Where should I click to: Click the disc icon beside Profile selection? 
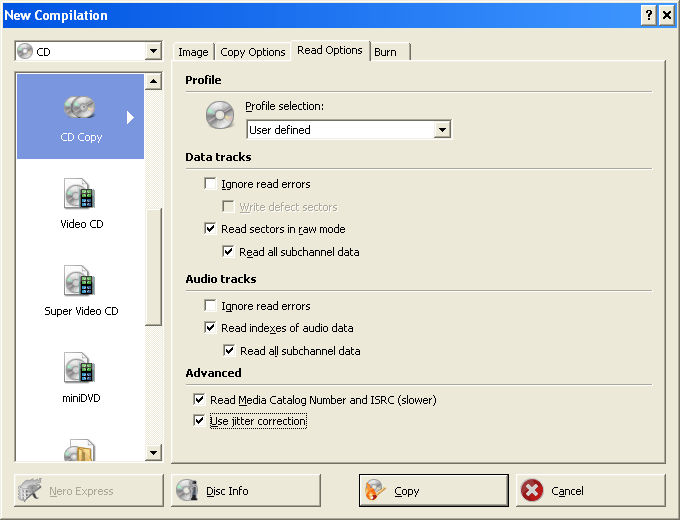point(219,115)
